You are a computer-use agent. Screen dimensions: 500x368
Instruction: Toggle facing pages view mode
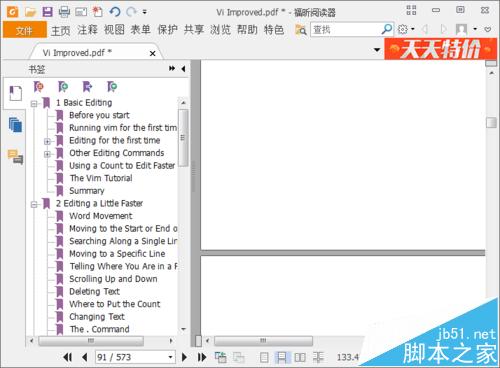pos(300,357)
